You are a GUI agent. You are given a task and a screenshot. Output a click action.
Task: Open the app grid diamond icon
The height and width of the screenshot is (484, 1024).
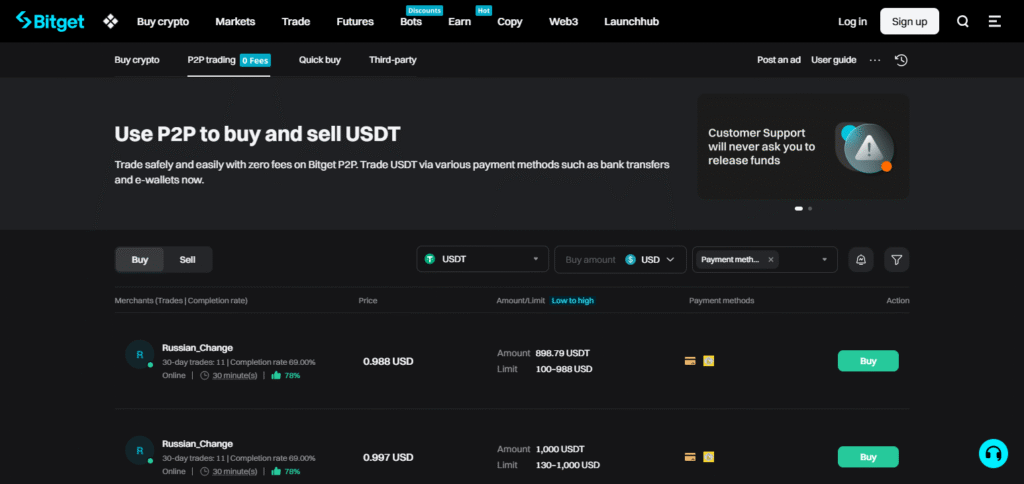(x=110, y=22)
